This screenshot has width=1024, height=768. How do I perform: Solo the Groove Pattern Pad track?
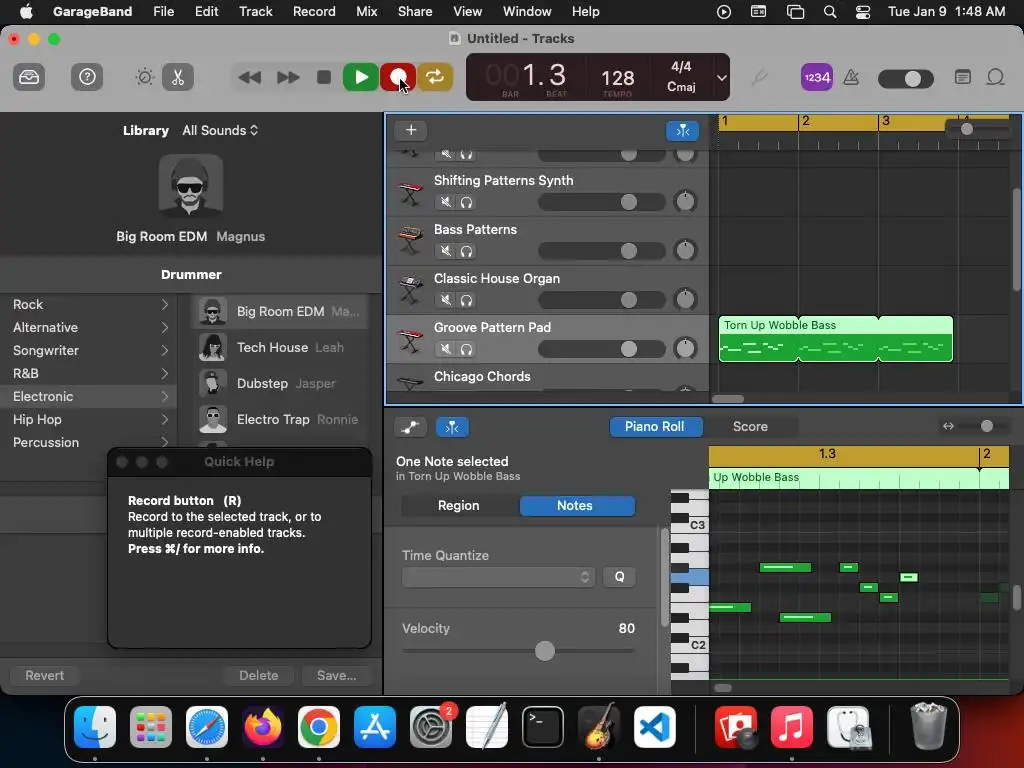coord(466,349)
